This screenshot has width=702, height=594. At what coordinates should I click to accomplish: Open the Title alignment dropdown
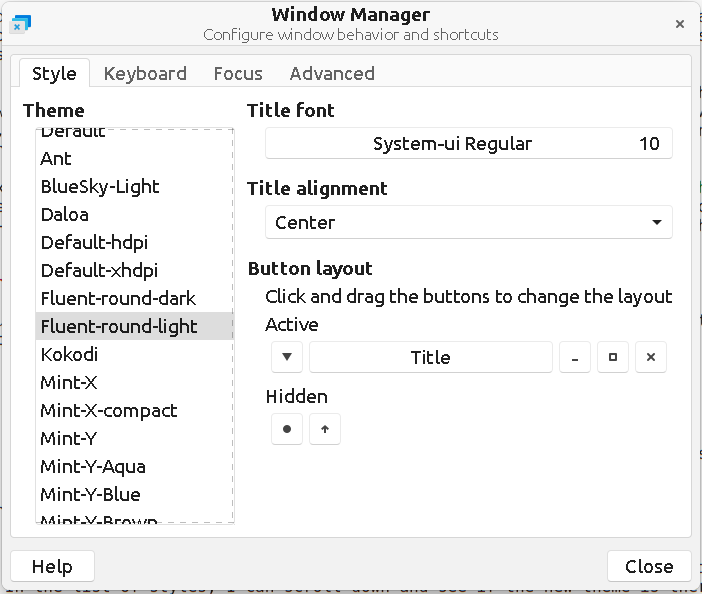[x=468, y=222]
